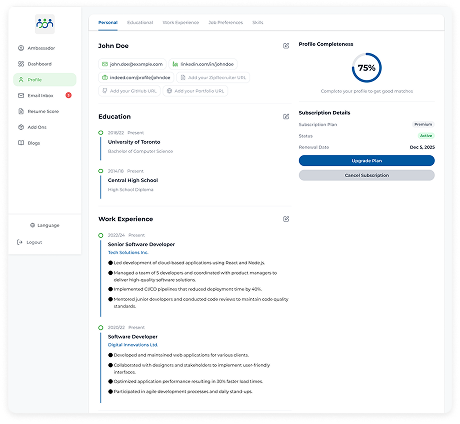The height and width of the screenshot is (424, 460).
Task: Click the Subscription Details heading
Action: (324, 113)
